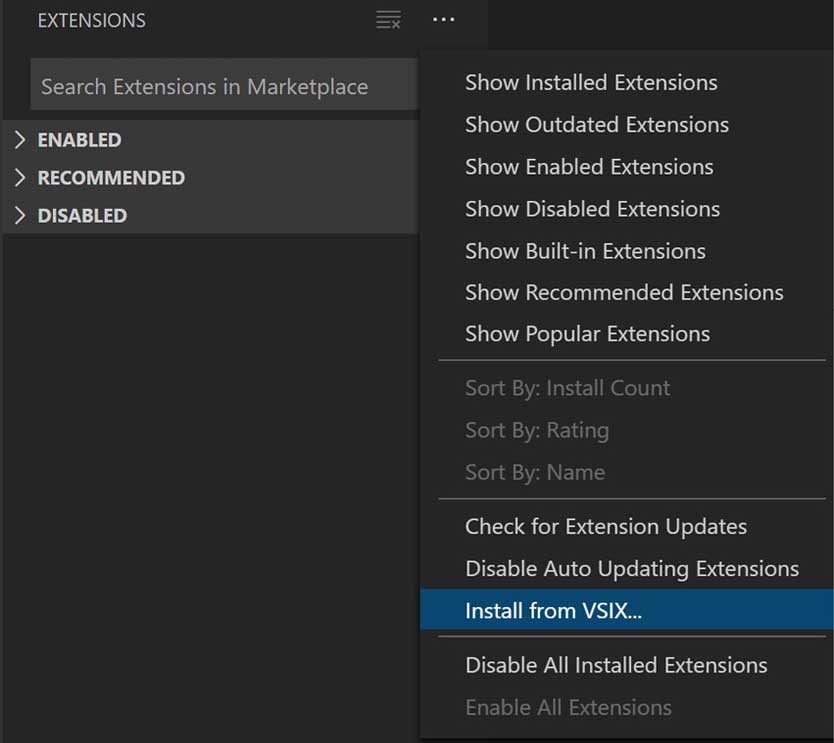The width and height of the screenshot is (834, 743).
Task: Choose Install from VSIX...
Action: tap(627, 610)
